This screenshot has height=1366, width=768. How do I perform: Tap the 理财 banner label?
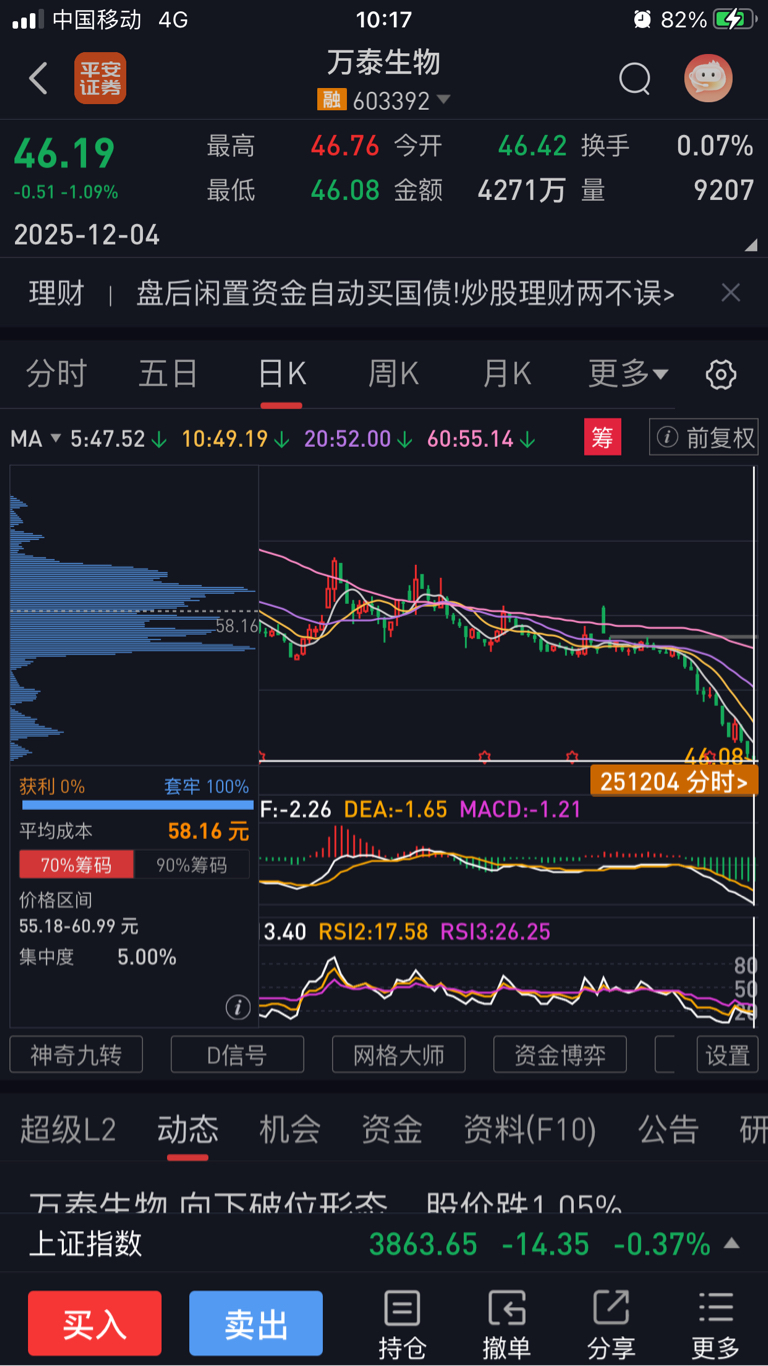point(57,293)
